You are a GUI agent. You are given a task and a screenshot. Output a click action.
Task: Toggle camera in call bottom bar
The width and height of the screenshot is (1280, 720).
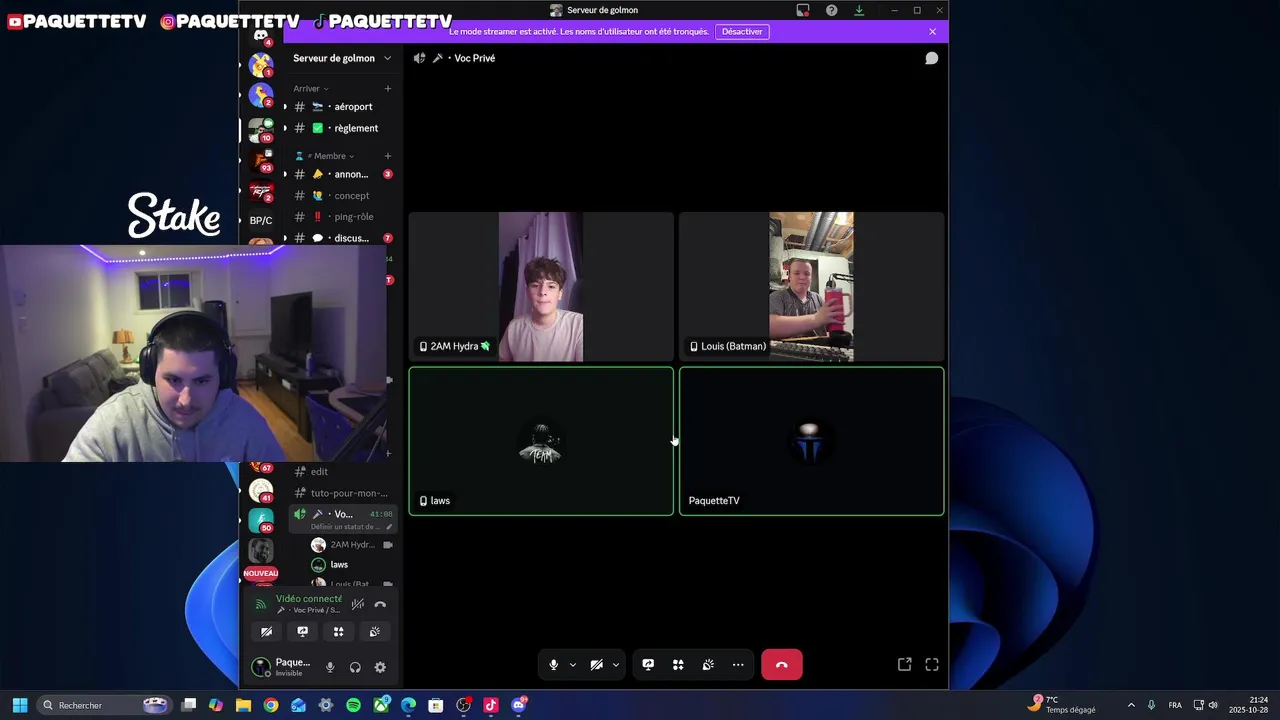pyautogui.click(x=596, y=665)
